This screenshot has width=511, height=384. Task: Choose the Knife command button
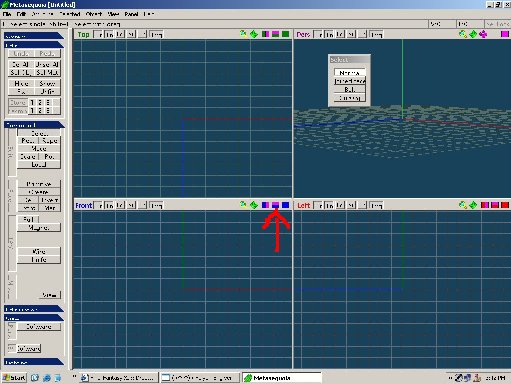point(39,260)
